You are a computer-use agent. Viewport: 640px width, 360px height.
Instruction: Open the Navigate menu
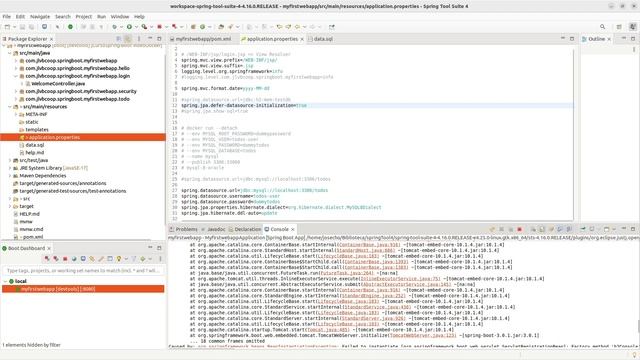[x=40, y=17]
